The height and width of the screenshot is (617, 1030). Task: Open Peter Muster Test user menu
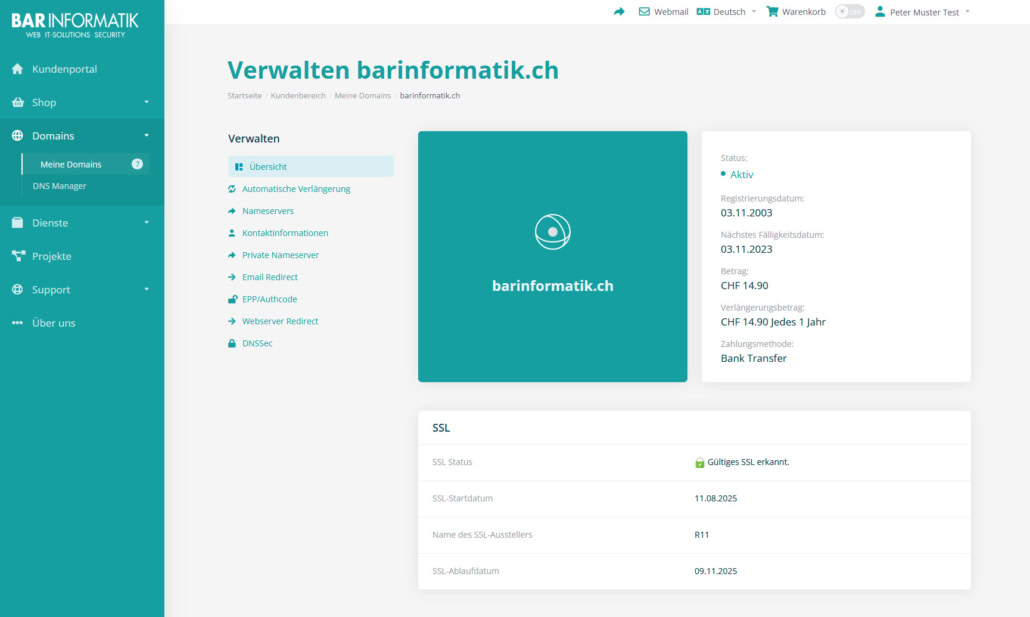pyautogui.click(x=922, y=12)
